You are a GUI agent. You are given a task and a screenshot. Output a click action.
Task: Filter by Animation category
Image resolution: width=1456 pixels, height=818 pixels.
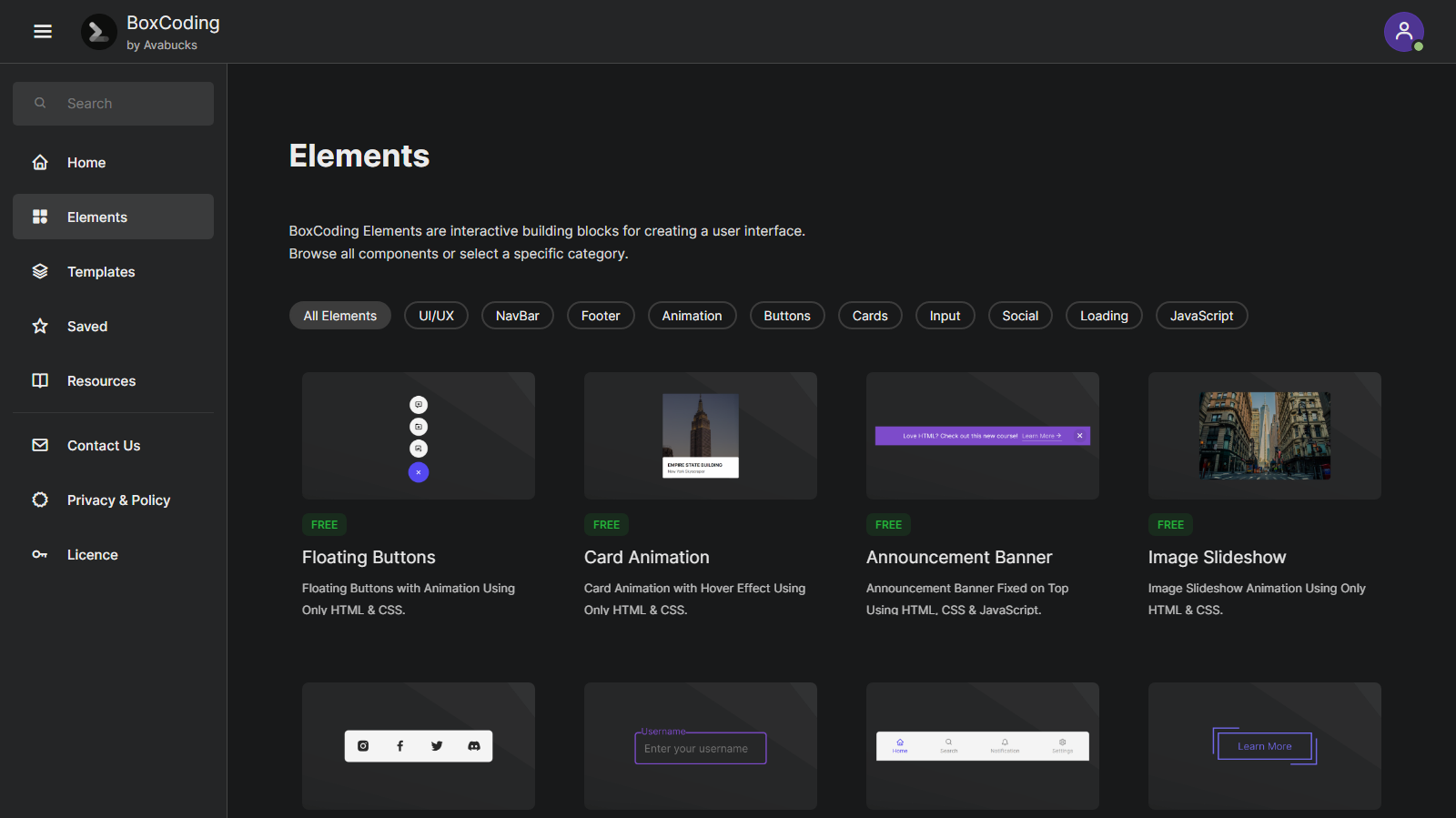click(x=692, y=316)
